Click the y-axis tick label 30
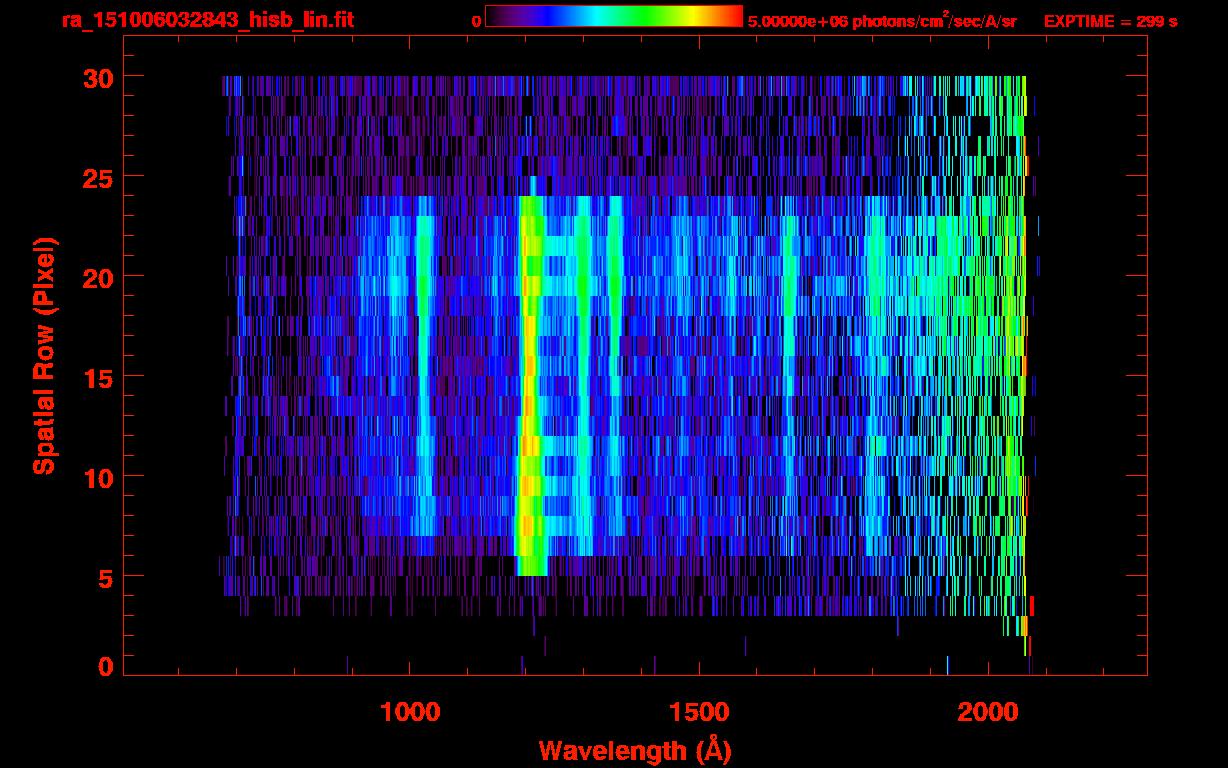The height and width of the screenshot is (768, 1228). [96, 77]
